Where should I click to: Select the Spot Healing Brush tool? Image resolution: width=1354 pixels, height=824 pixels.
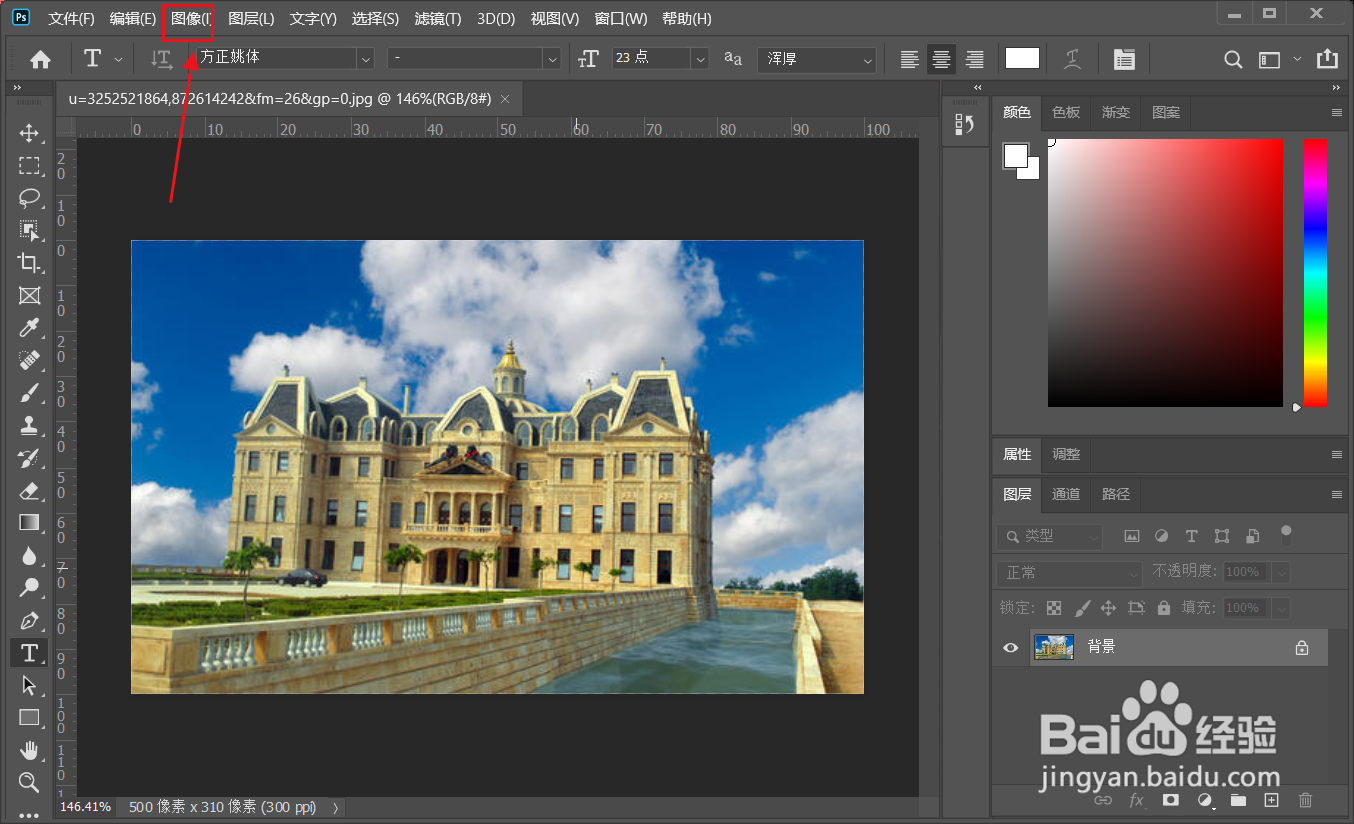29,360
